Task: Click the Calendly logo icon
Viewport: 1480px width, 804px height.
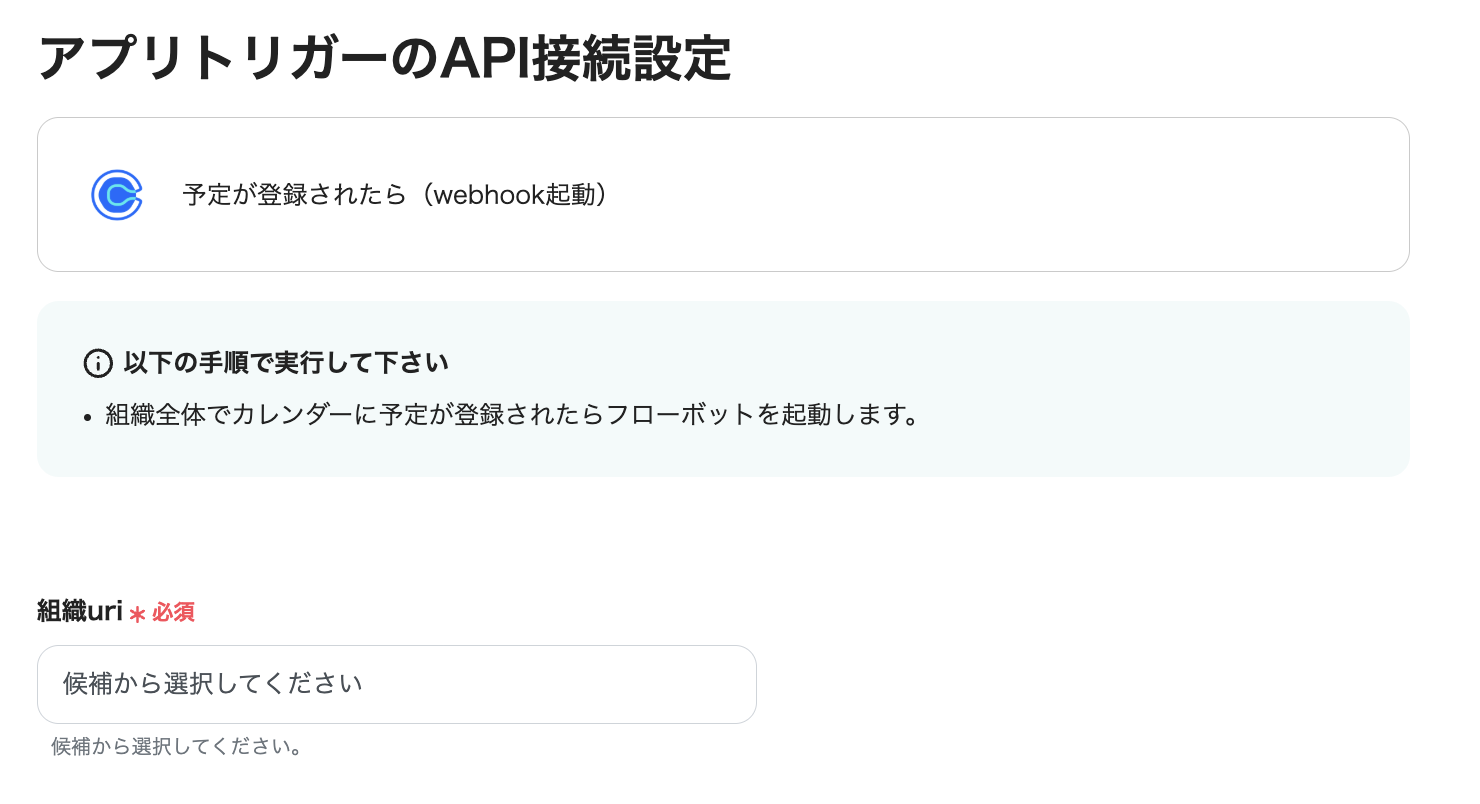Action: (116, 195)
